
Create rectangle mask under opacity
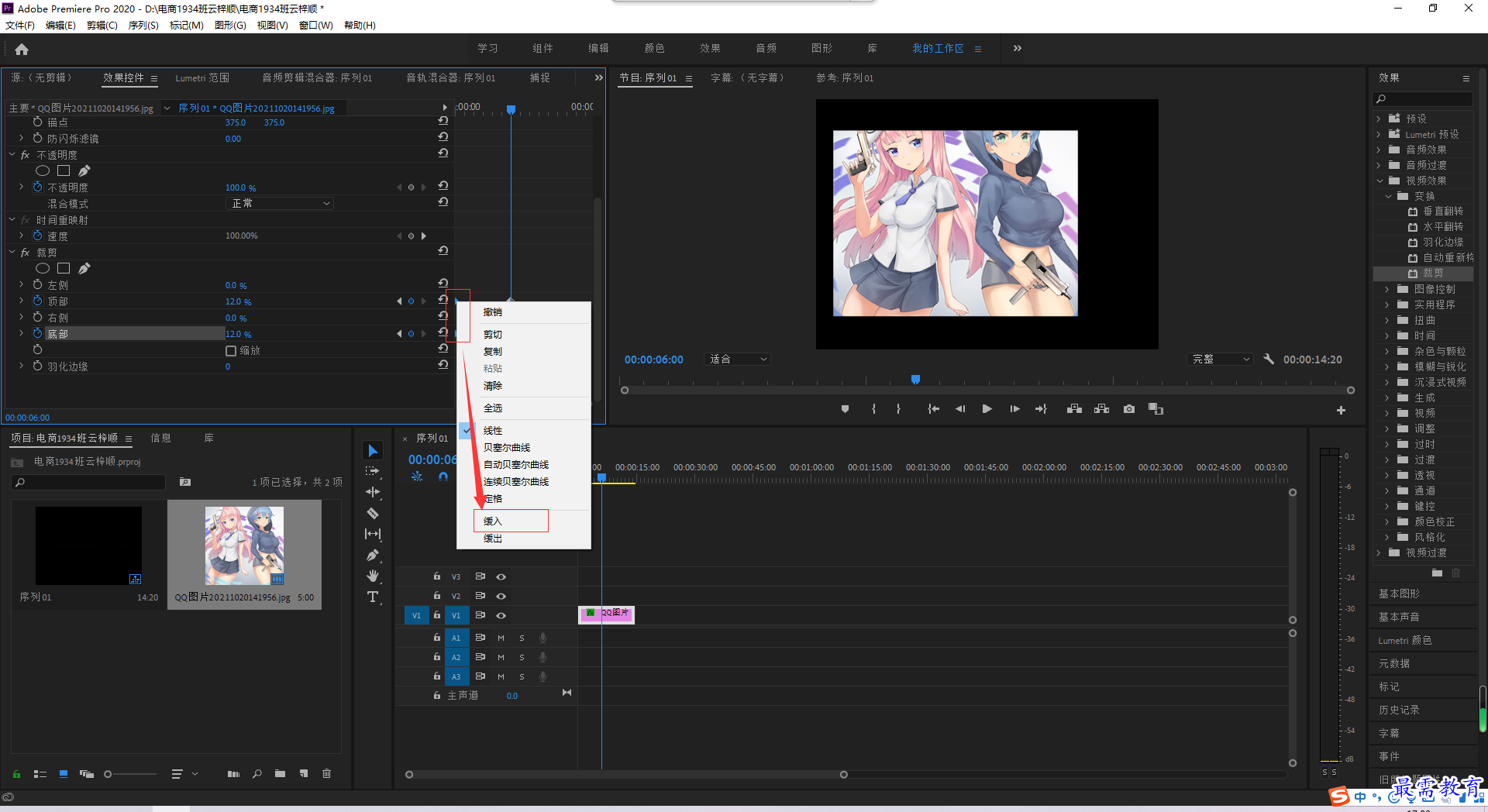click(x=64, y=170)
